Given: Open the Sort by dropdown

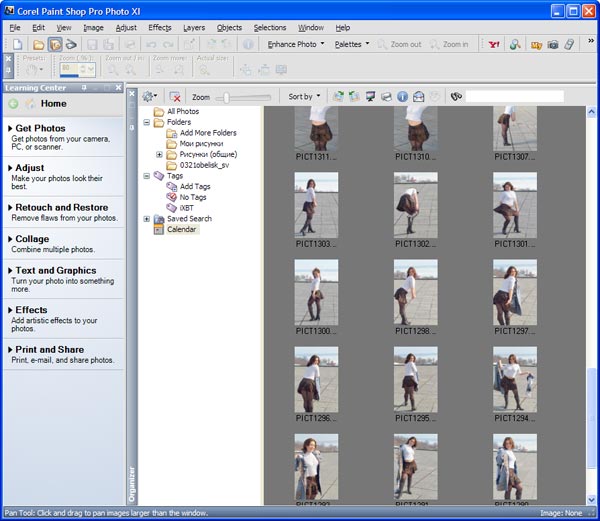Looking at the screenshot, I should [x=305, y=97].
